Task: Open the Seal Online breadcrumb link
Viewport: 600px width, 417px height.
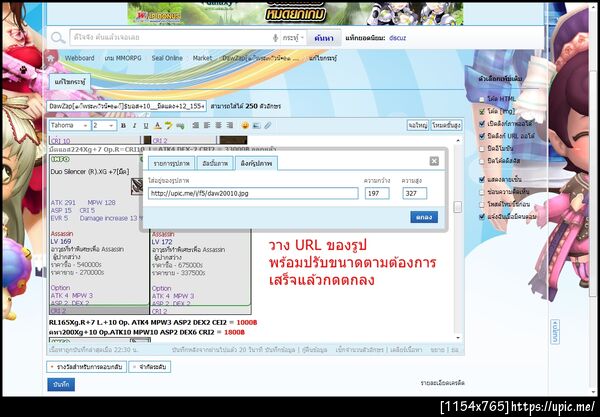Action: tap(167, 58)
